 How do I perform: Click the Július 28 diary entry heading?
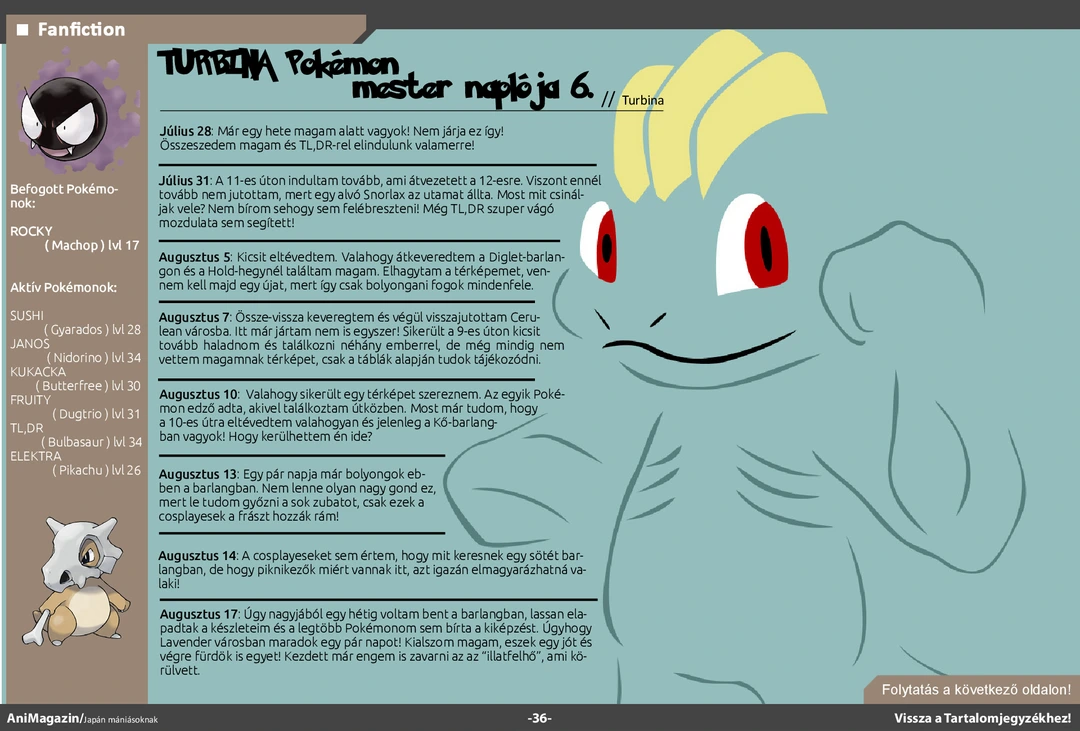click(x=185, y=131)
